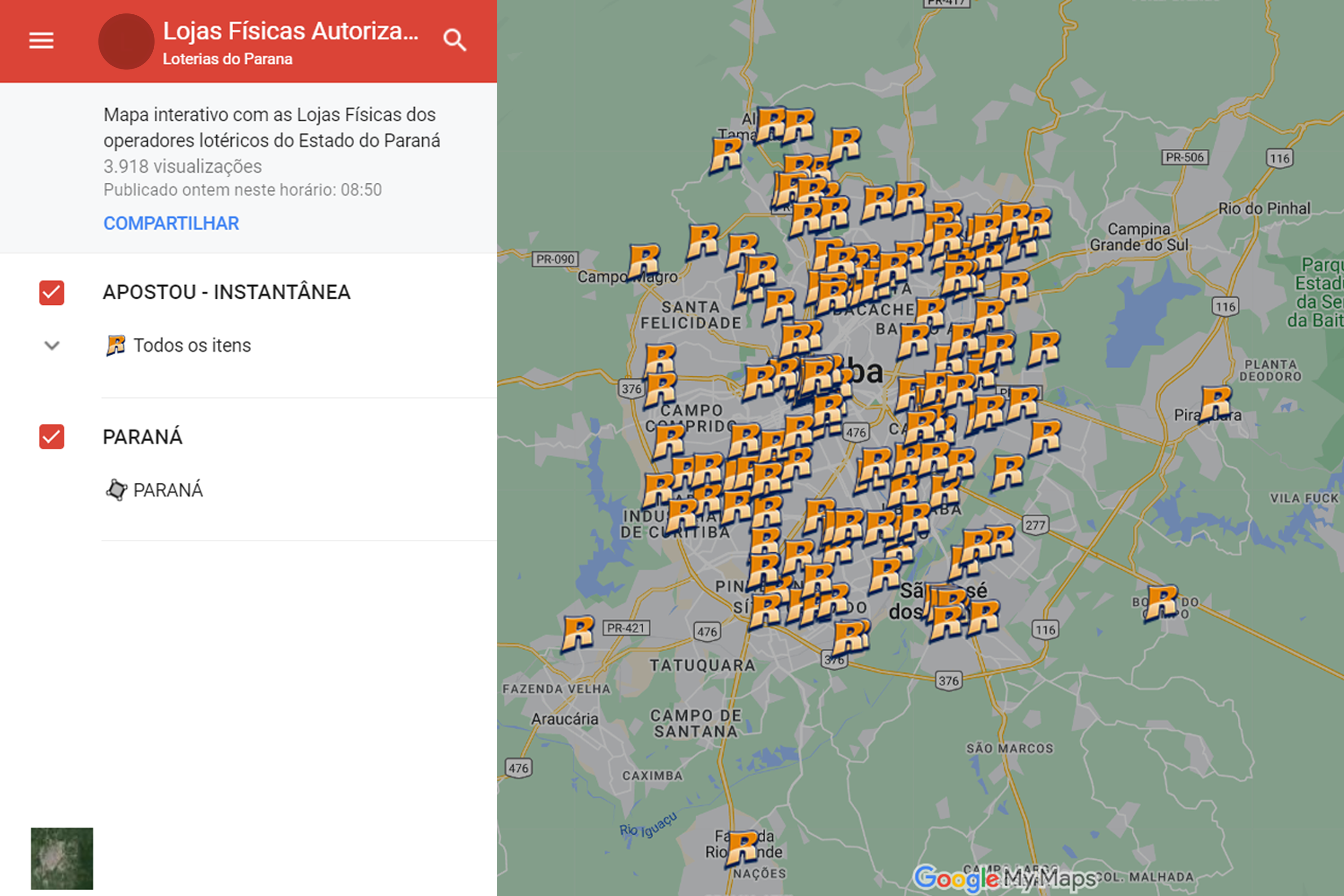The width and height of the screenshot is (1344, 896).
Task: Open the hamburger menu in the header
Action: click(41, 41)
